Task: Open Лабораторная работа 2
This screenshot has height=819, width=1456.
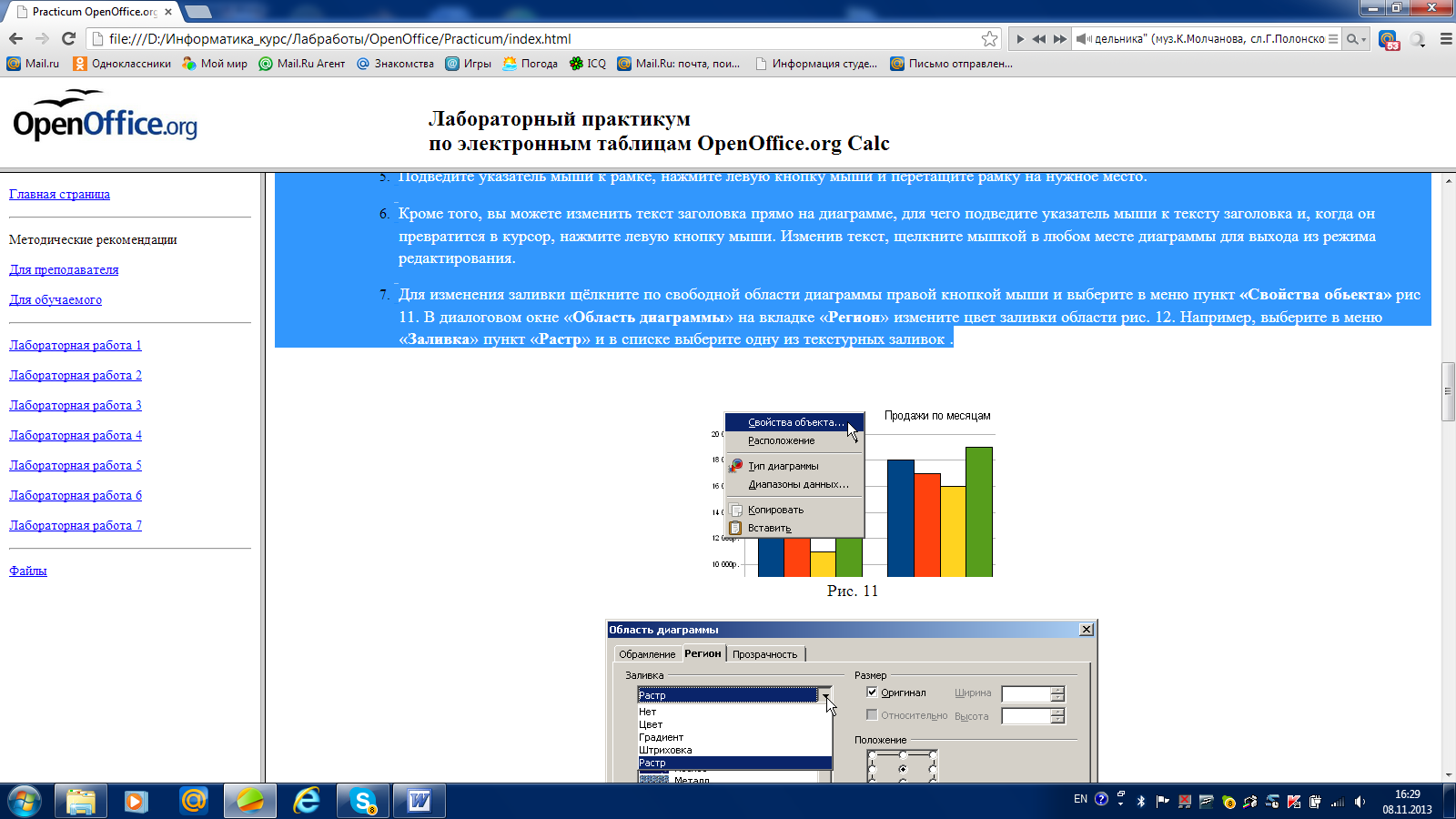Action: point(76,375)
